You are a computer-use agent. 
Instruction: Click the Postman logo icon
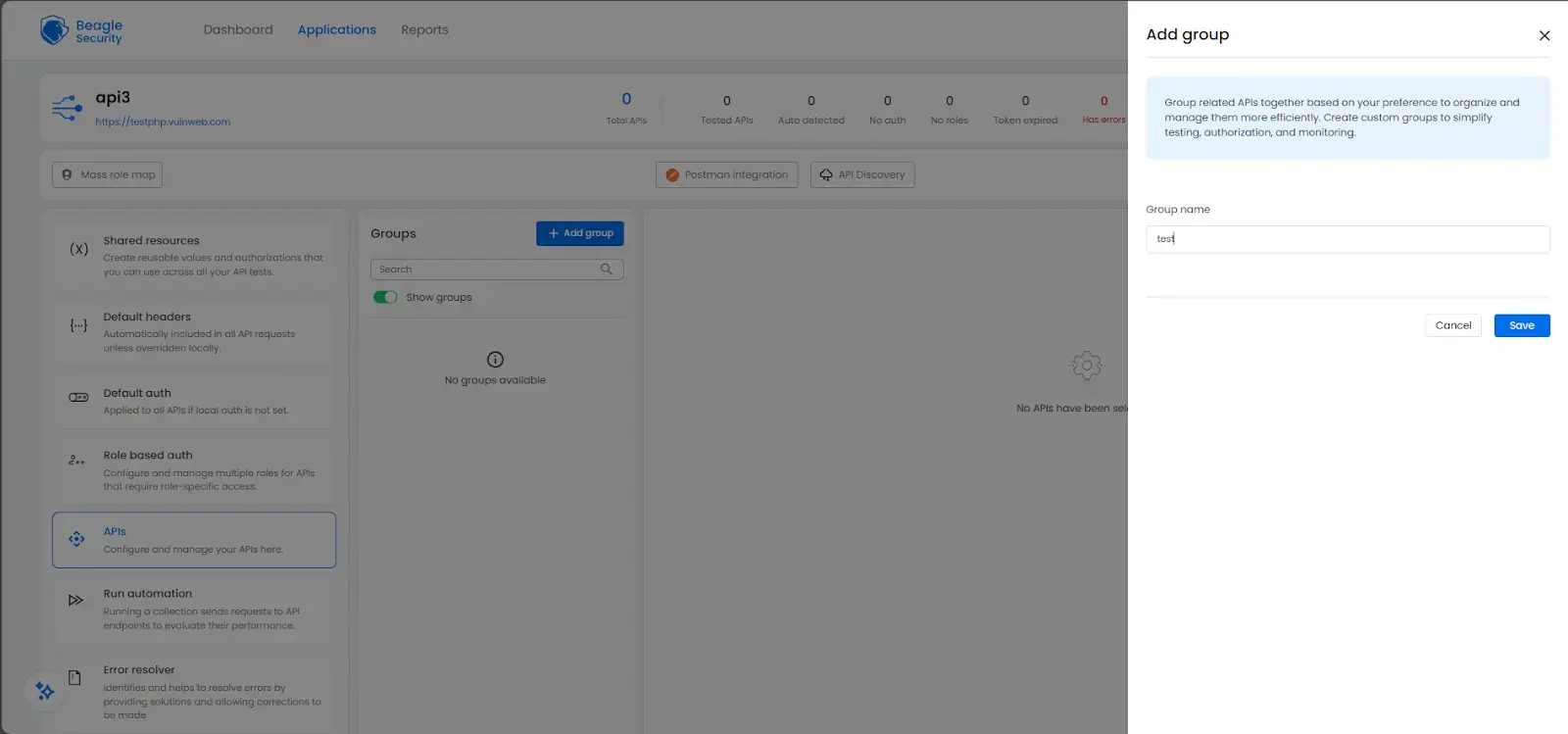[x=672, y=174]
